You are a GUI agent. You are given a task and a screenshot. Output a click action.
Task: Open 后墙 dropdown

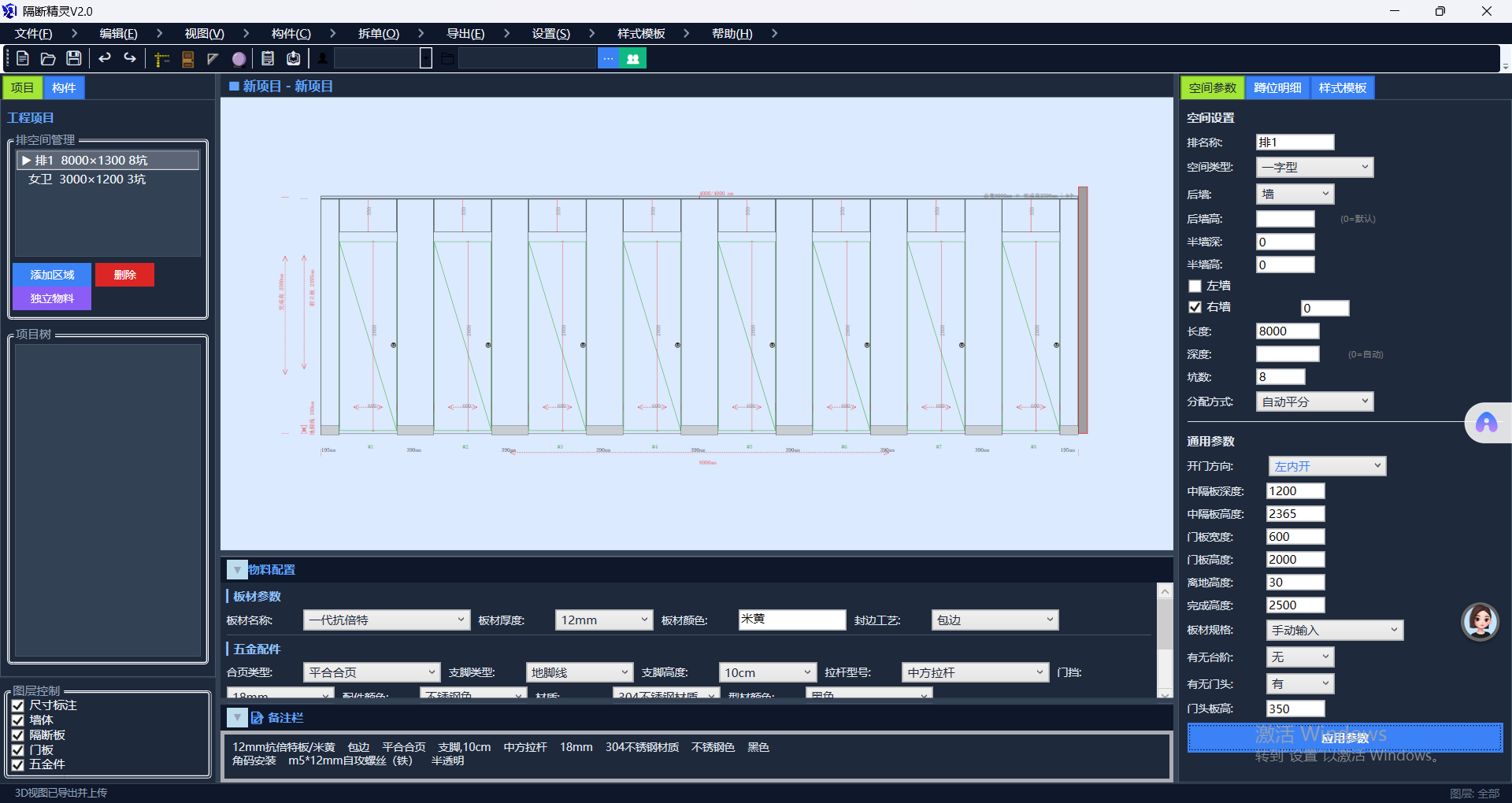(x=1295, y=194)
